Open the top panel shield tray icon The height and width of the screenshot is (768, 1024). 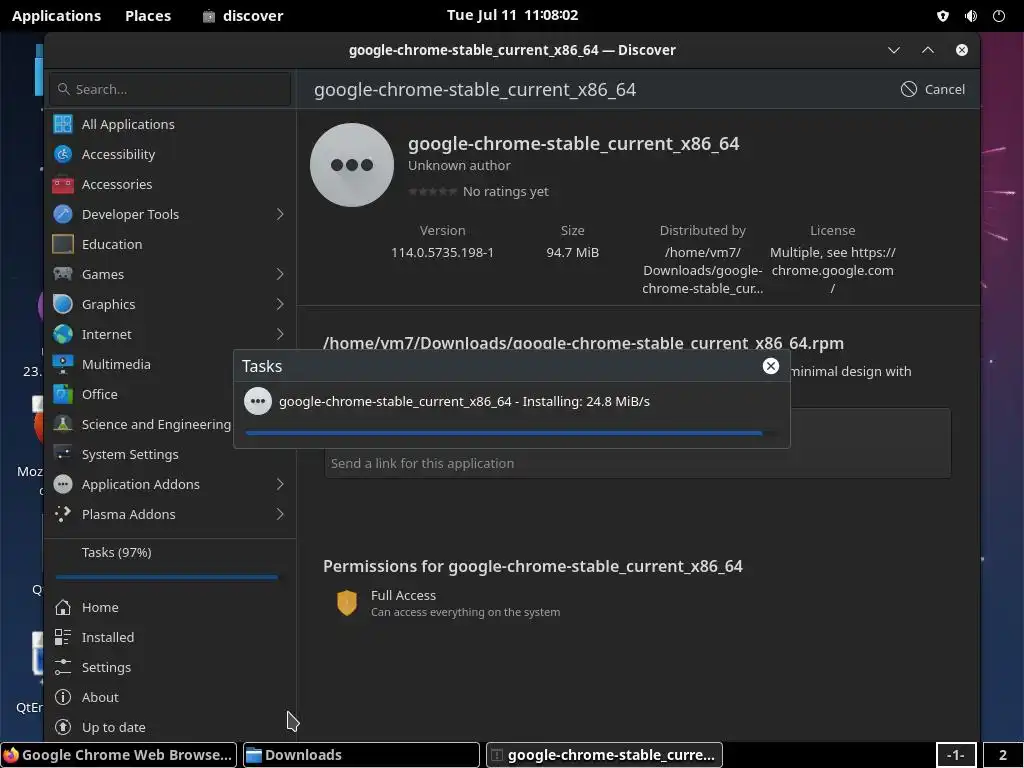[x=943, y=16]
